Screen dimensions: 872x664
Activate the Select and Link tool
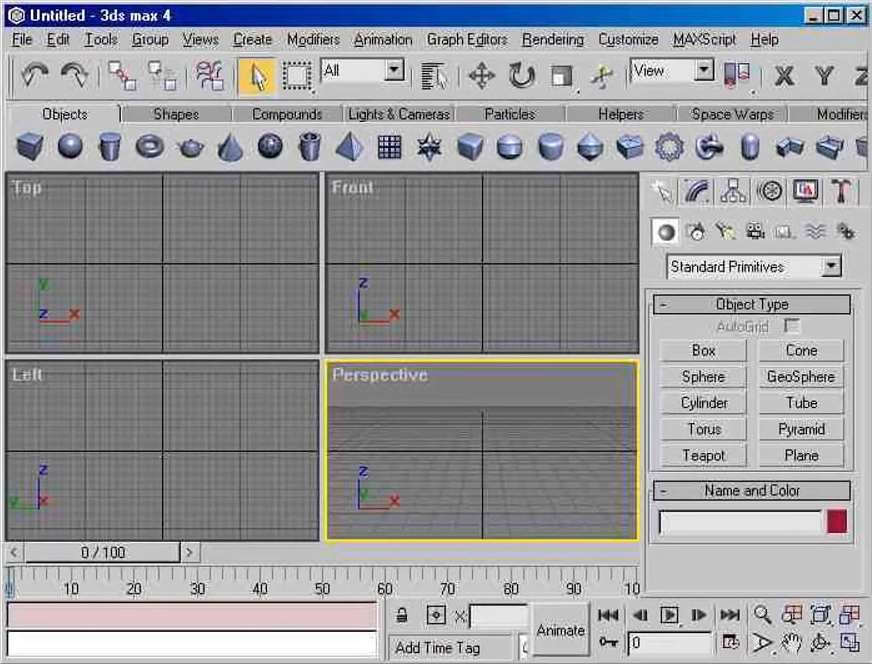click(122, 75)
